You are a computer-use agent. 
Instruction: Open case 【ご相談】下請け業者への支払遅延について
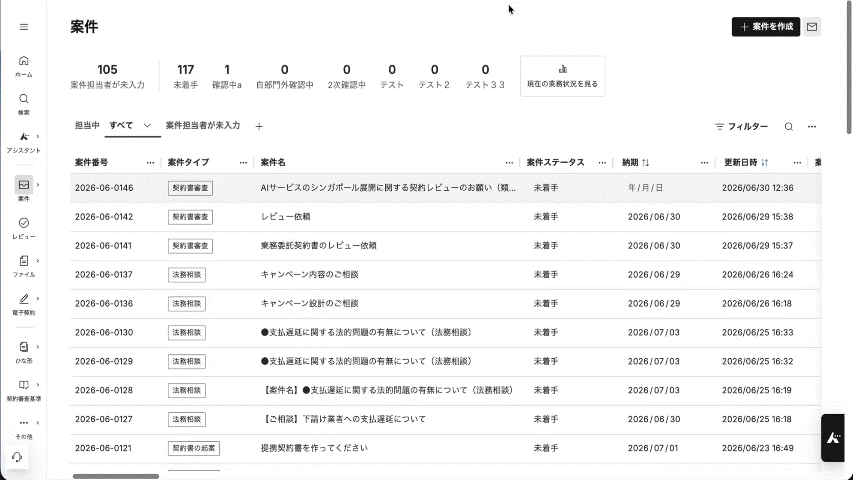point(344,419)
